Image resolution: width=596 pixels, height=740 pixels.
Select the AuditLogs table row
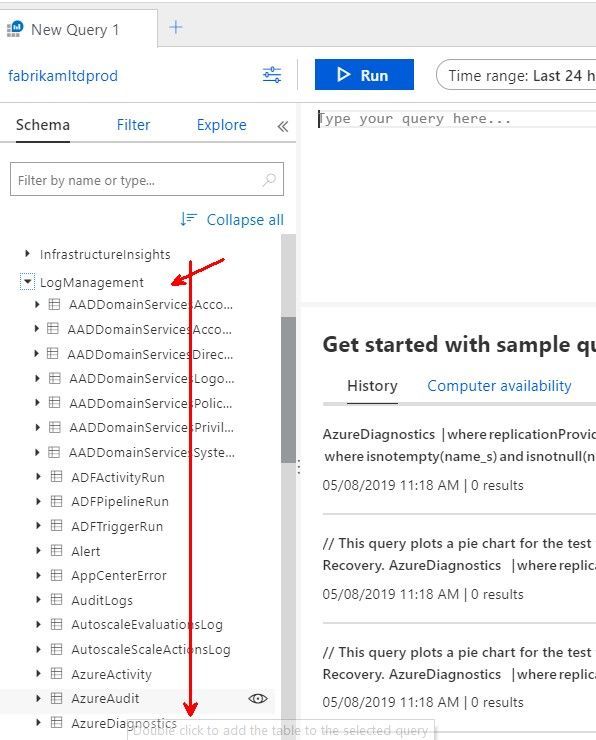point(101,599)
